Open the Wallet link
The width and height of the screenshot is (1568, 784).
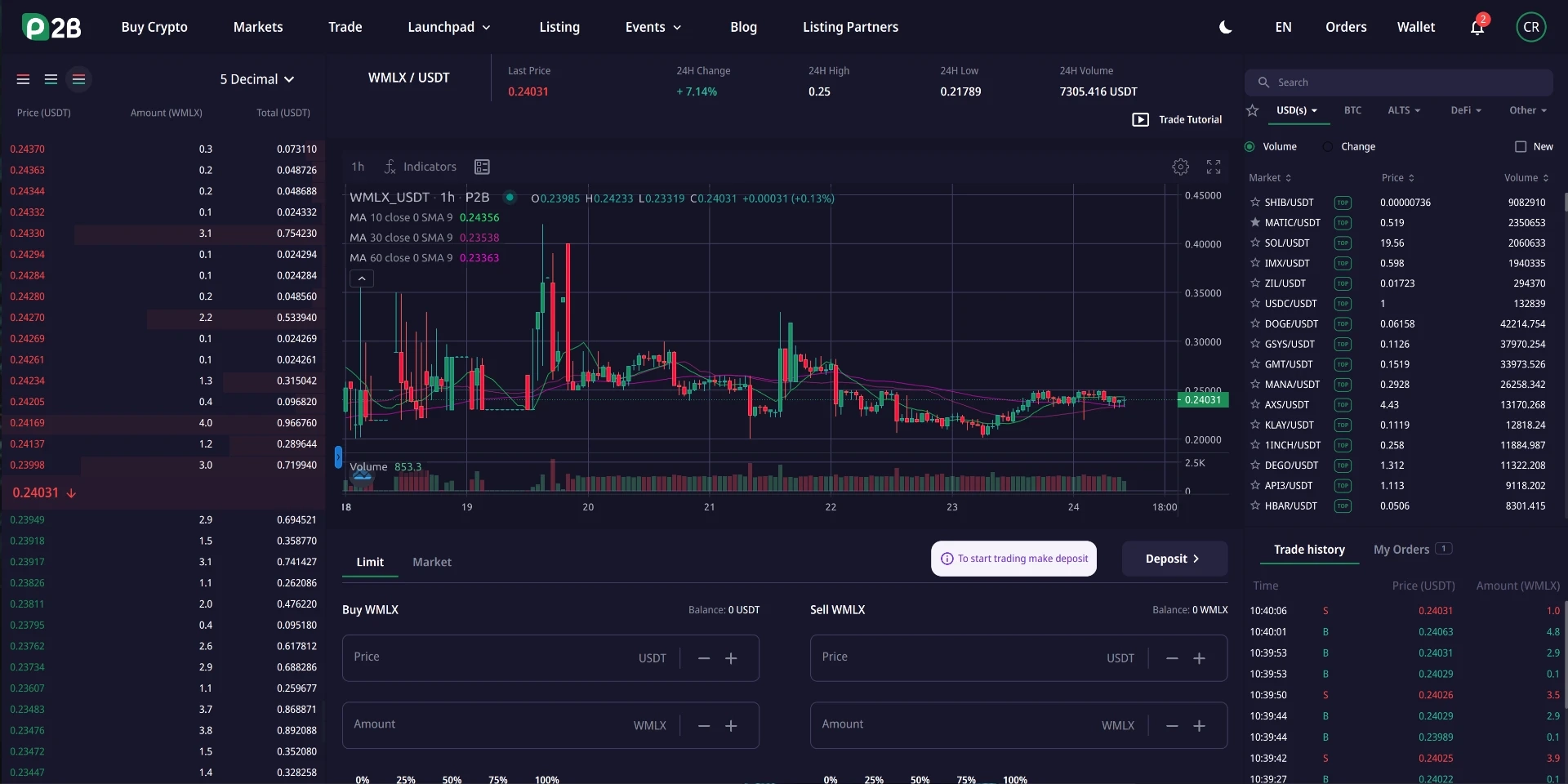click(x=1415, y=27)
